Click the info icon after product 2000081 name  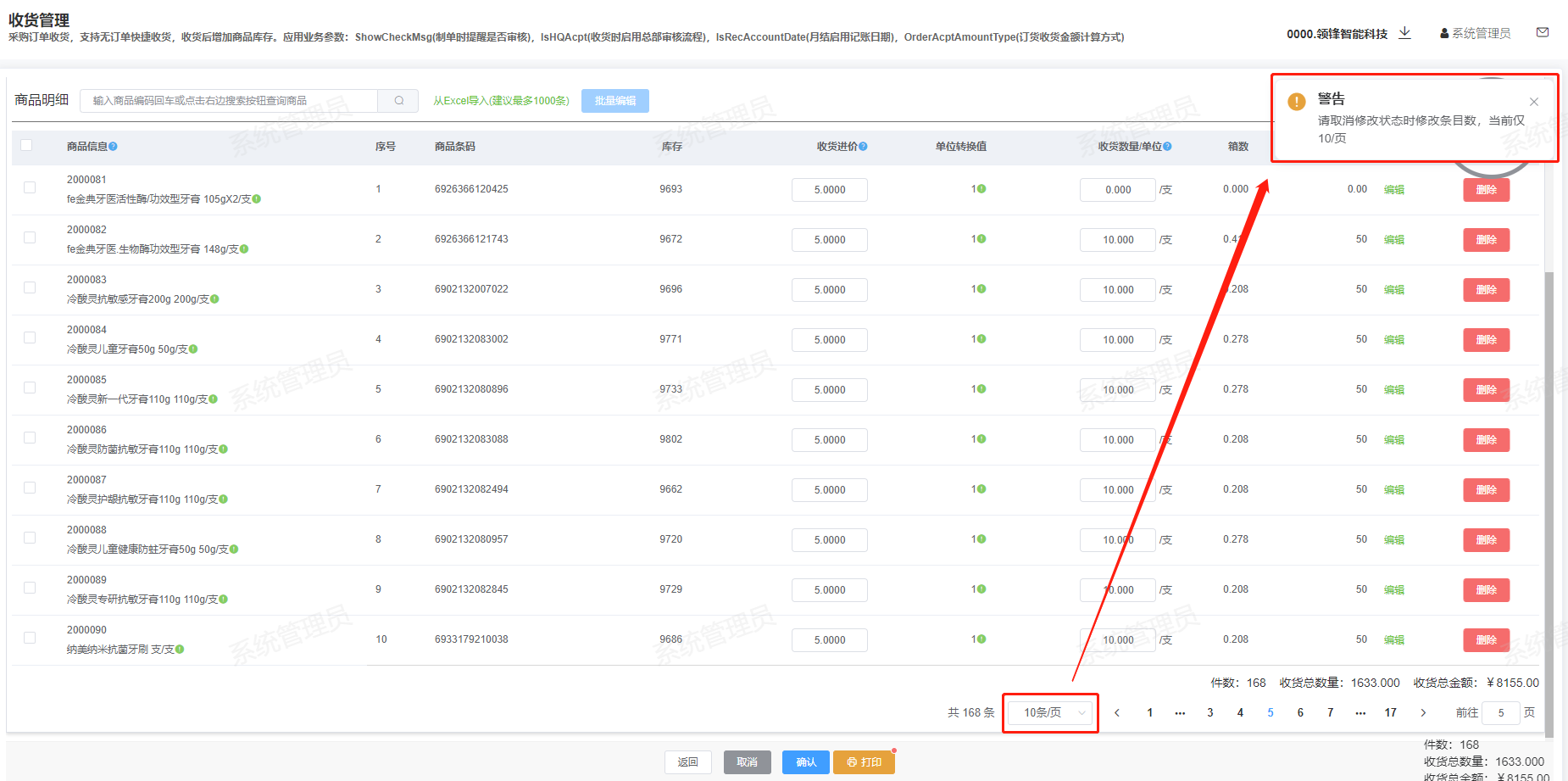point(257,199)
